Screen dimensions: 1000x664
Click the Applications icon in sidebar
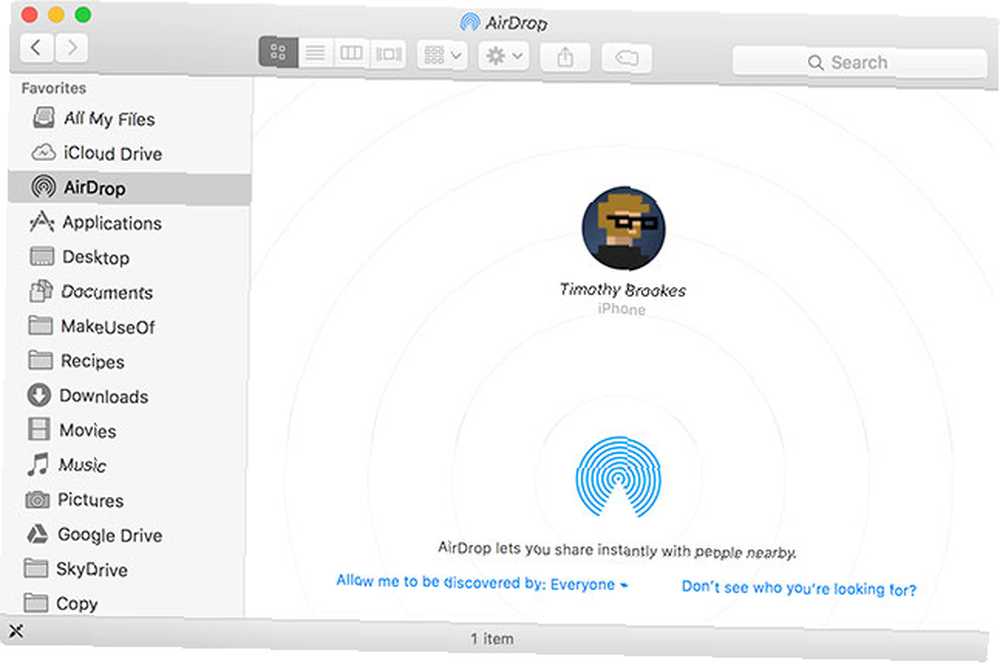41,221
